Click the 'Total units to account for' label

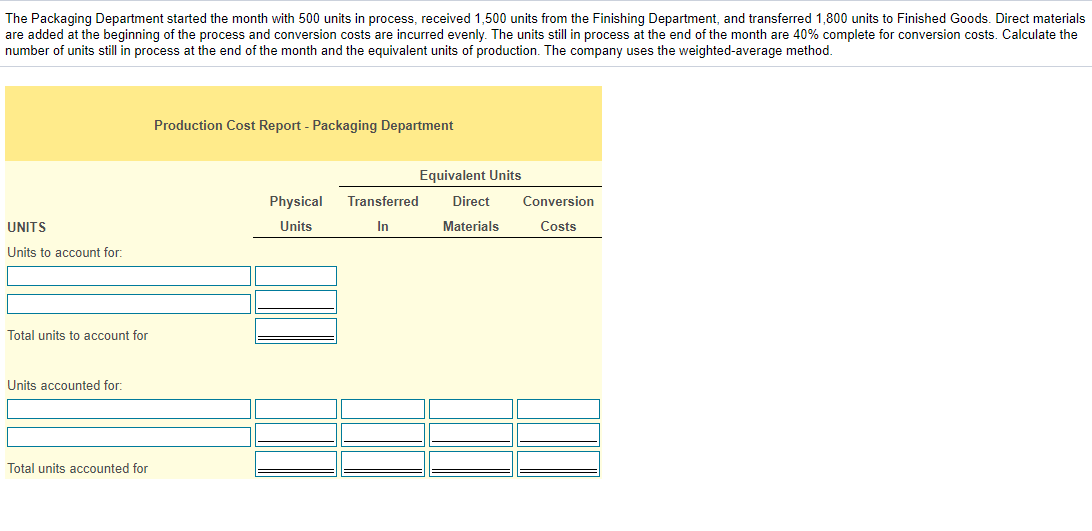pos(77,336)
